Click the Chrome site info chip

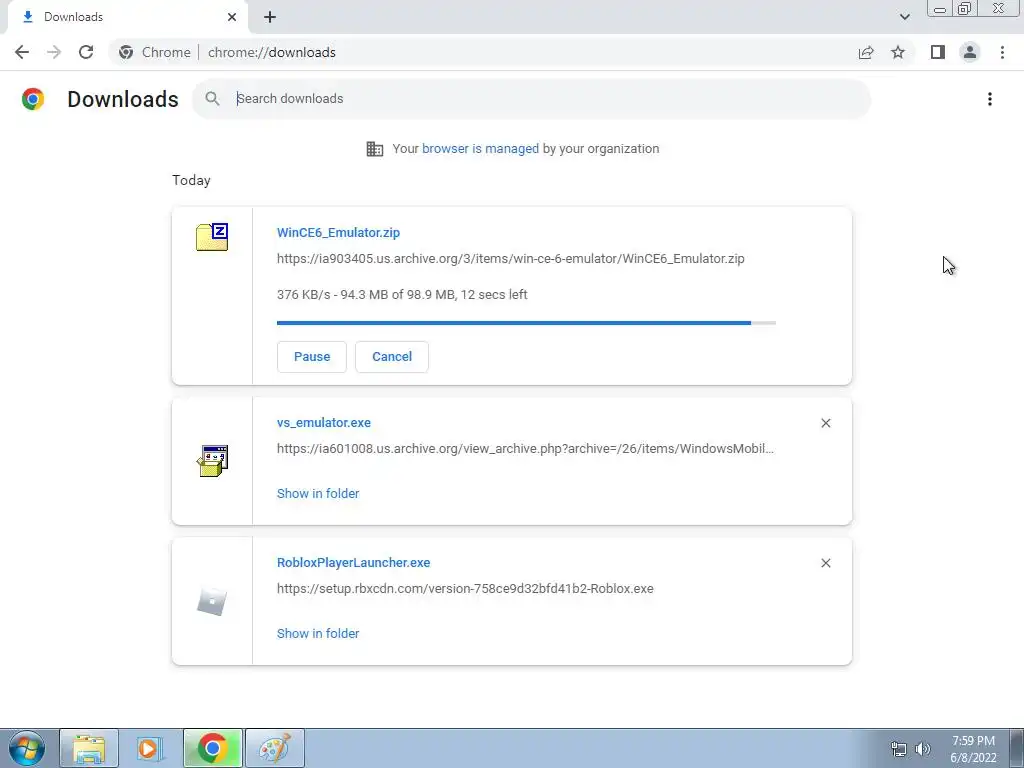(155, 52)
